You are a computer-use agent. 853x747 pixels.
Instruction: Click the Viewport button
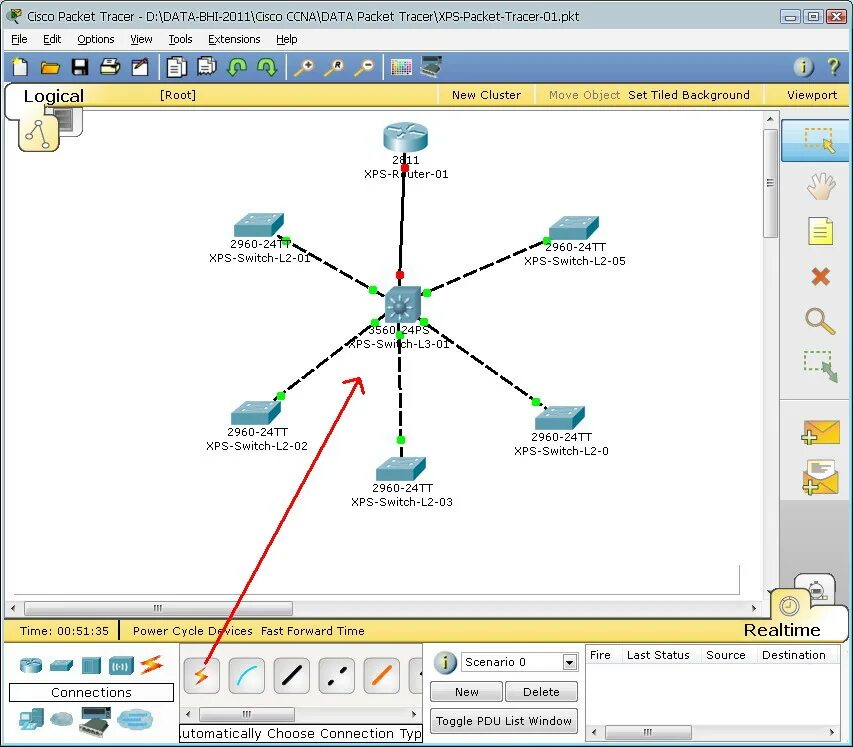tap(812, 95)
